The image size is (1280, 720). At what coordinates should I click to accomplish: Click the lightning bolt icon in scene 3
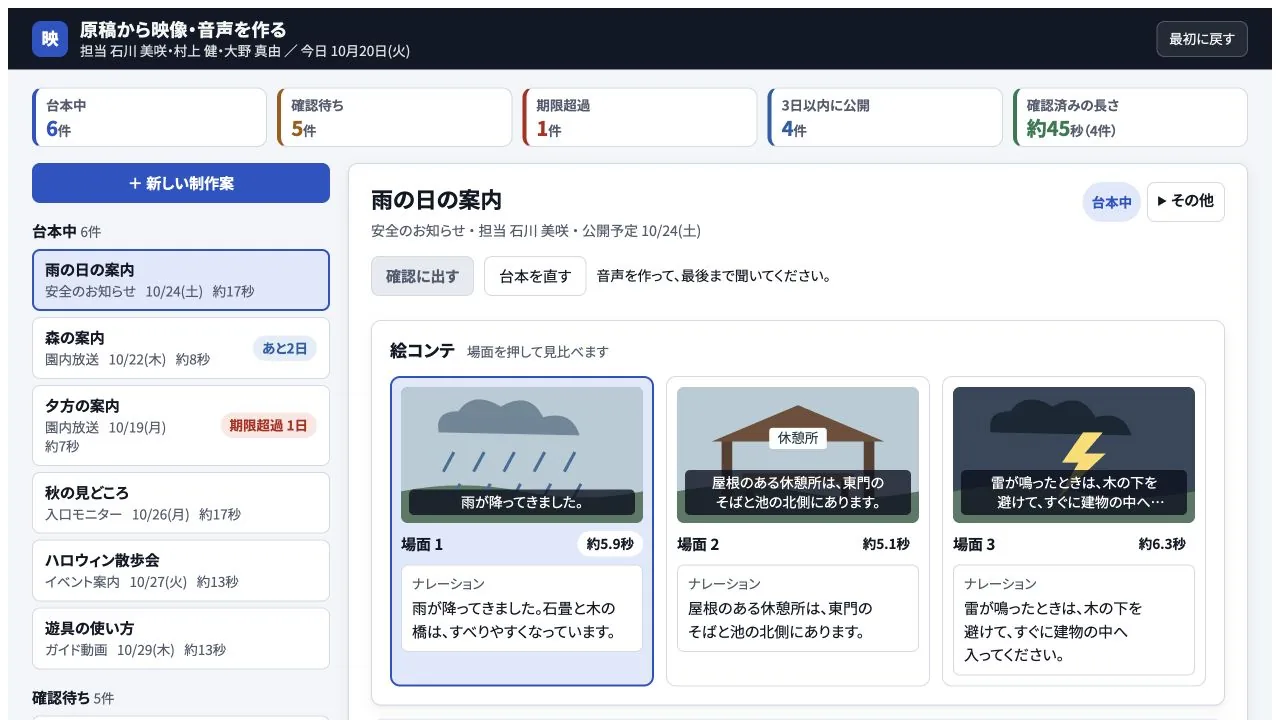[1083, 452]
